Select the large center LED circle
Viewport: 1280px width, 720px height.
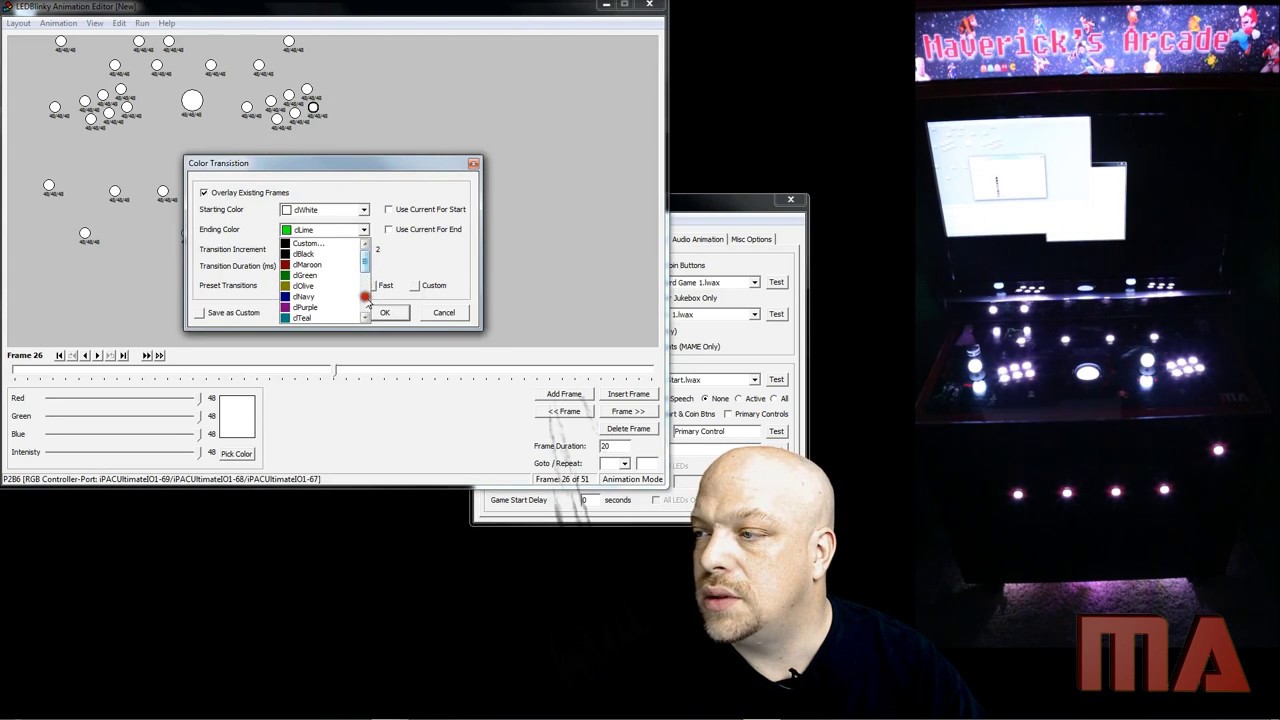tap(192, 100)
